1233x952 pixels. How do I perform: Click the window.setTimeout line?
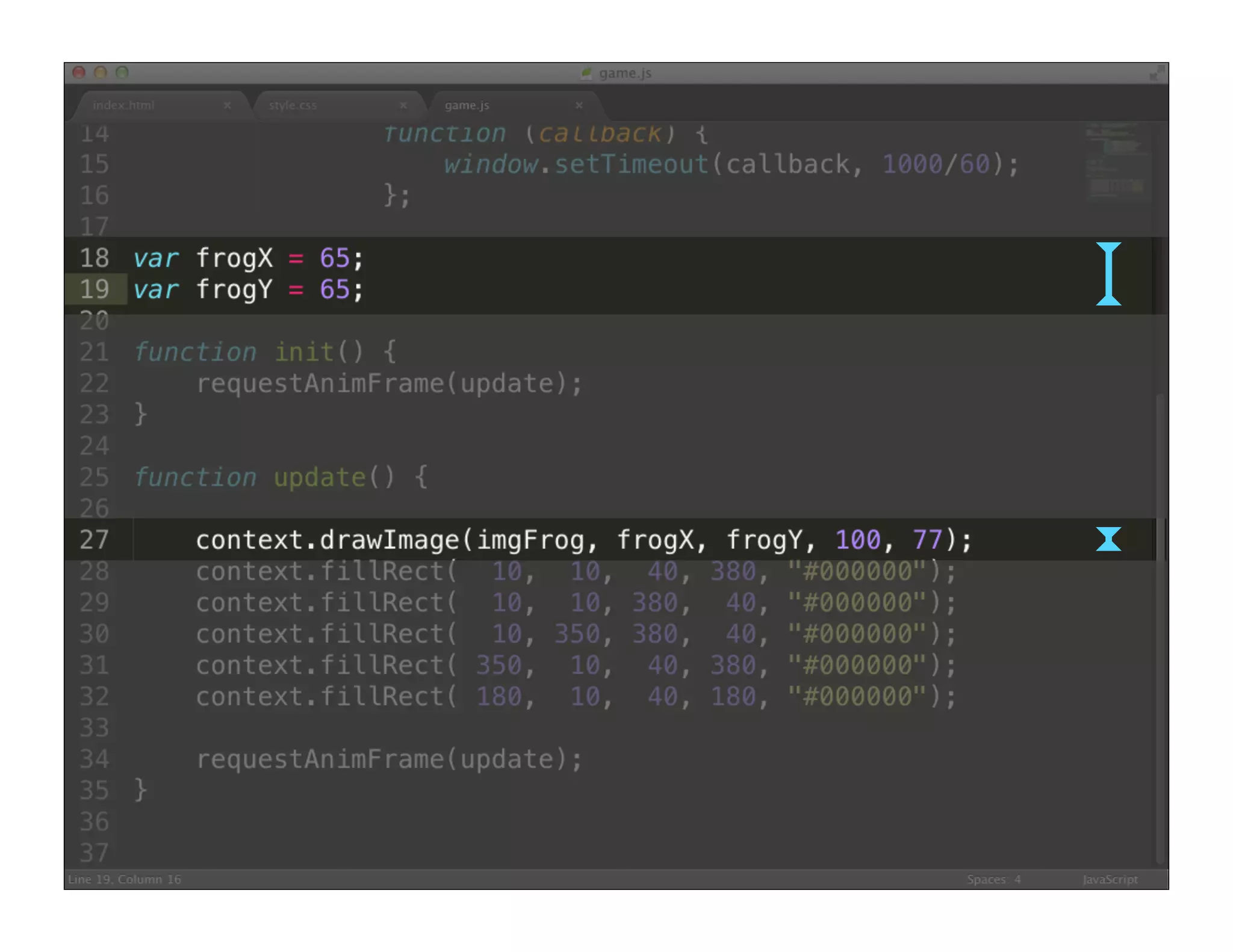[731, 164]
